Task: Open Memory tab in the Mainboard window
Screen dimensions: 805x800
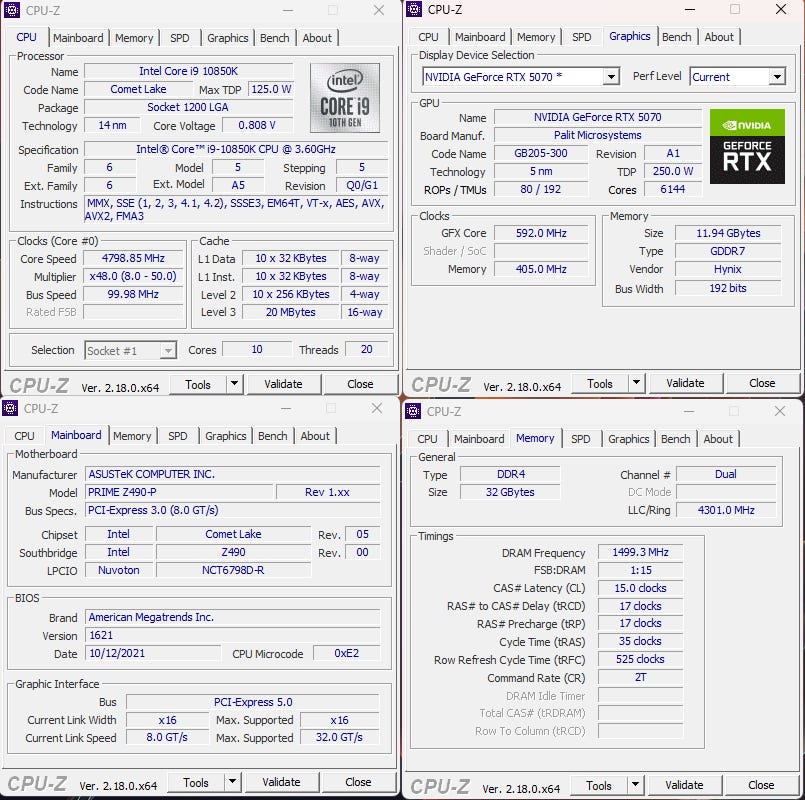Action: tap(132, 436)
